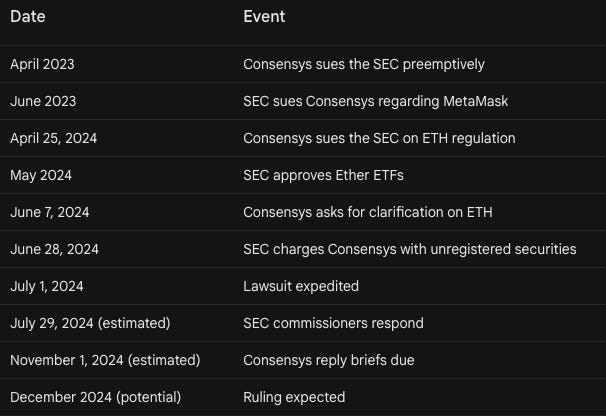606x416 pixels.
Task: Select the July 29, 2024 (estimated) cell
Action: pyautogui.click(x=90, y=323)
